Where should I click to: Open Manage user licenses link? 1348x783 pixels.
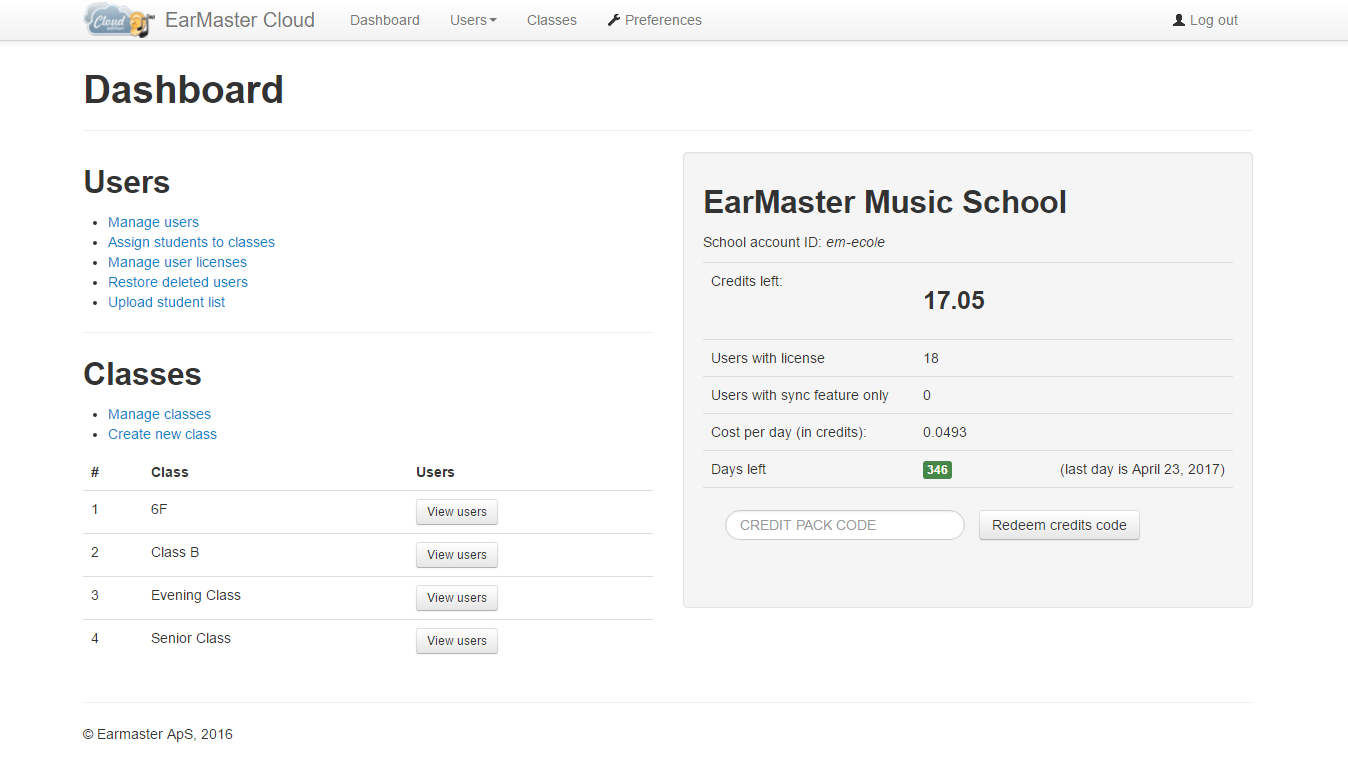tap(177, 262)
